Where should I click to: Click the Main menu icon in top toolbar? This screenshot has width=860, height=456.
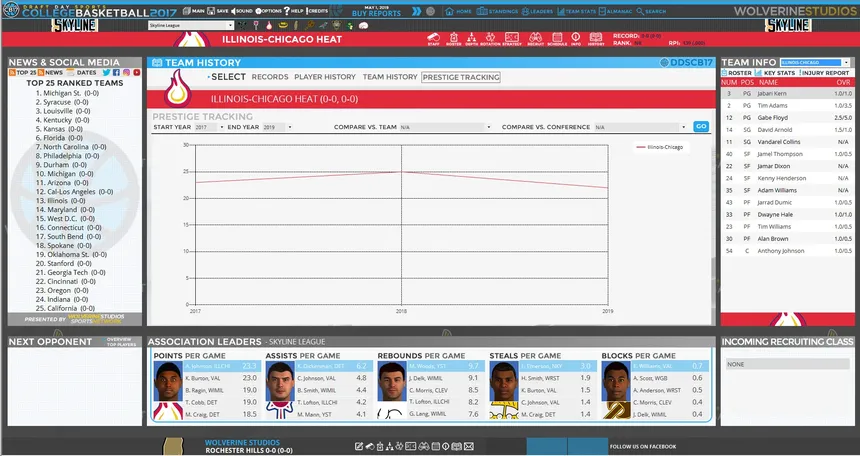pyautogui.click(x=194, y=11)
